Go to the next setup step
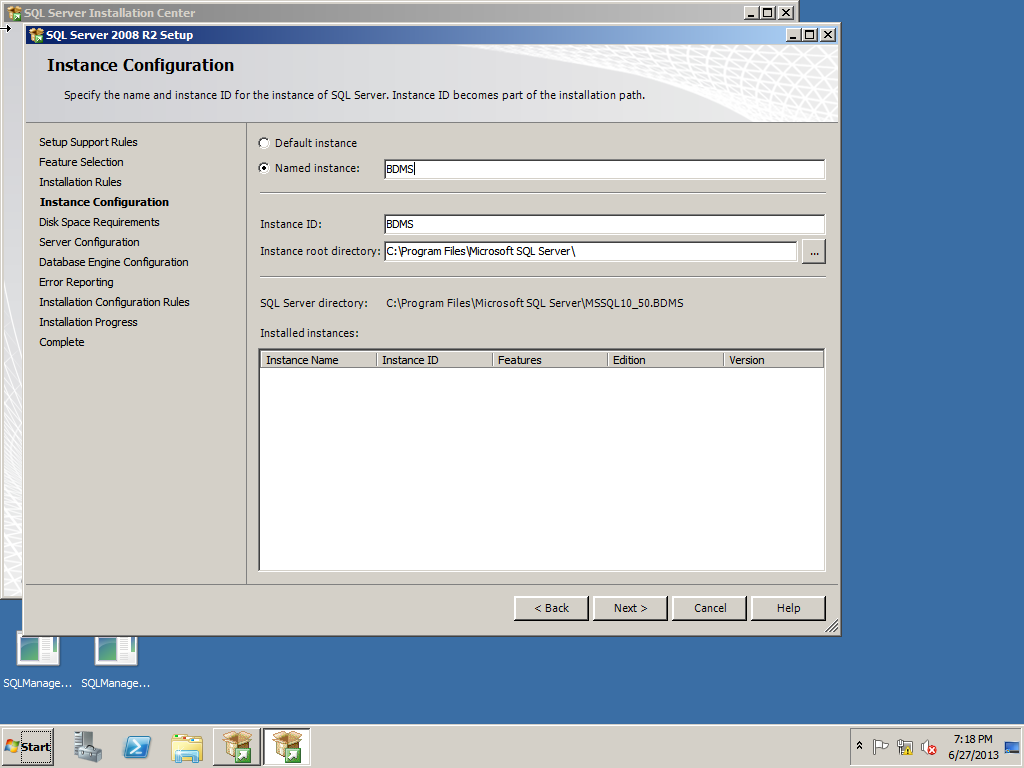The image size is (1024, 768). (x=630, y=608)
